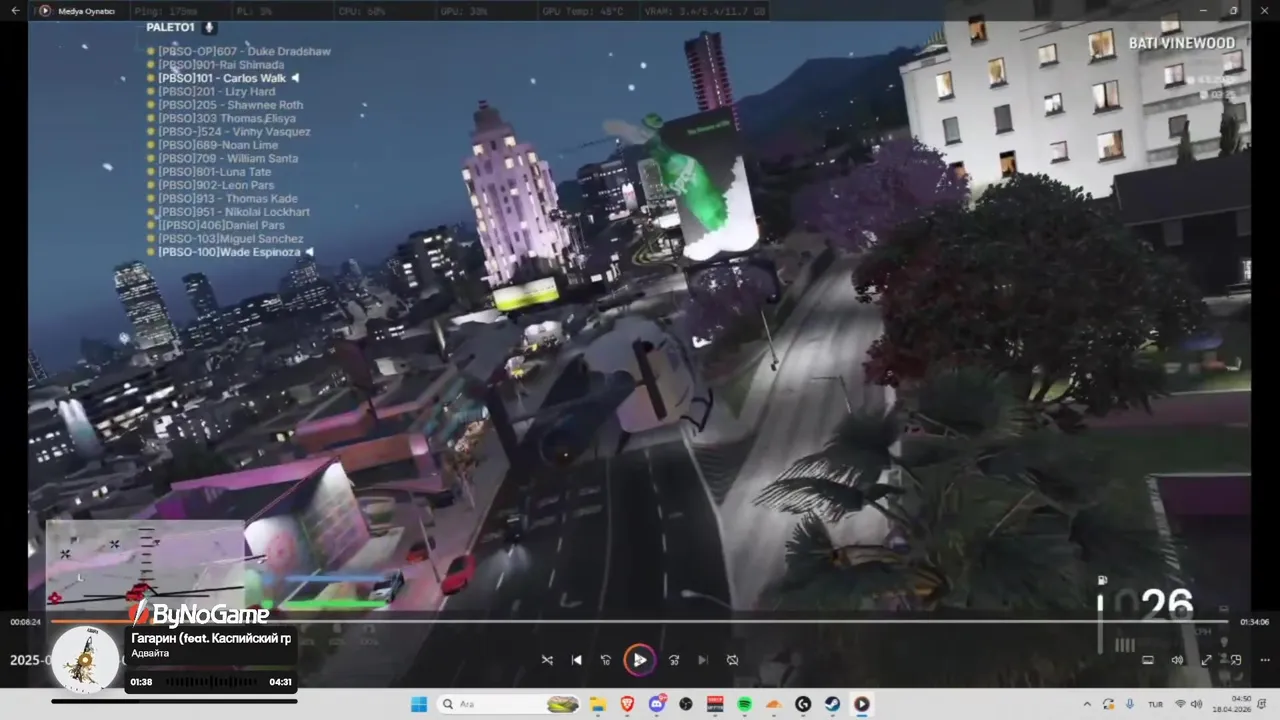
Task: Click the music widget duration 04:31
Action: point(280,682)
